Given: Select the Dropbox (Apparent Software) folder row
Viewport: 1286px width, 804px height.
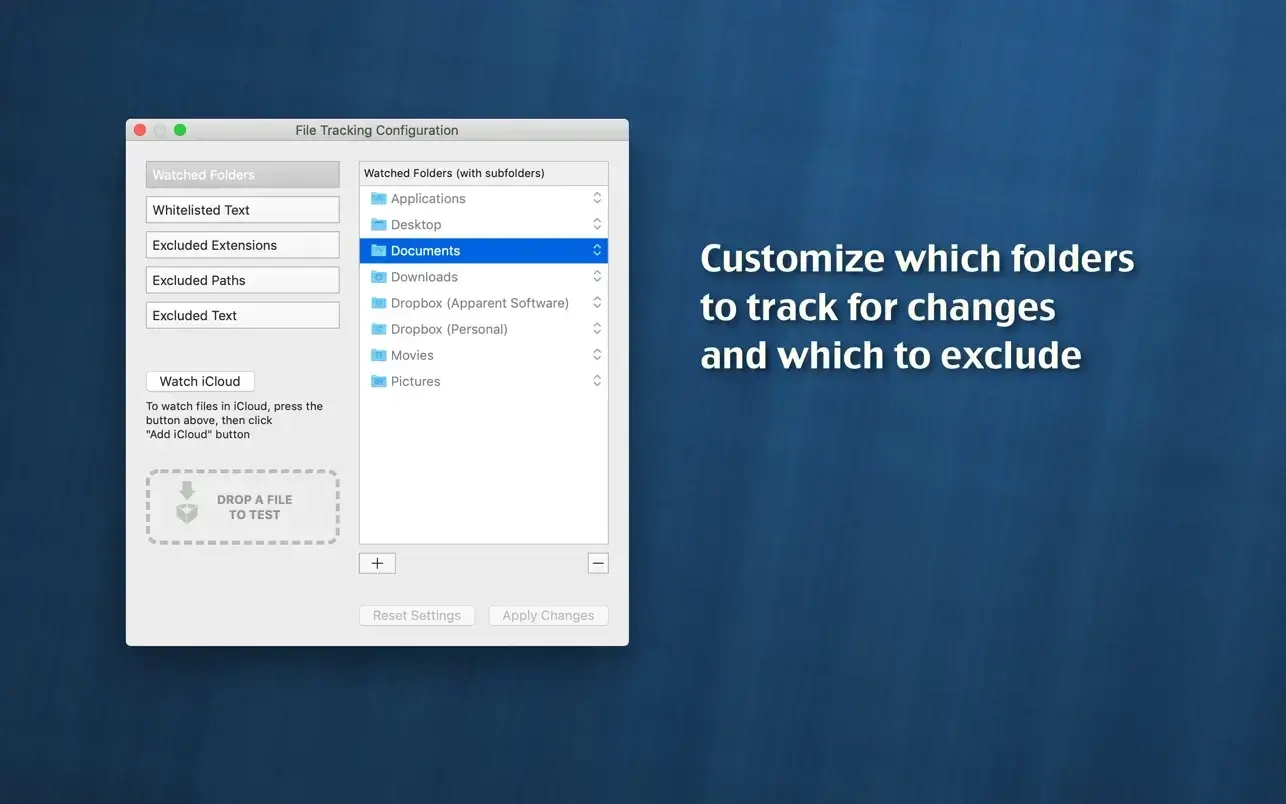Looking at the screenshot, I should tap(479, 303).
